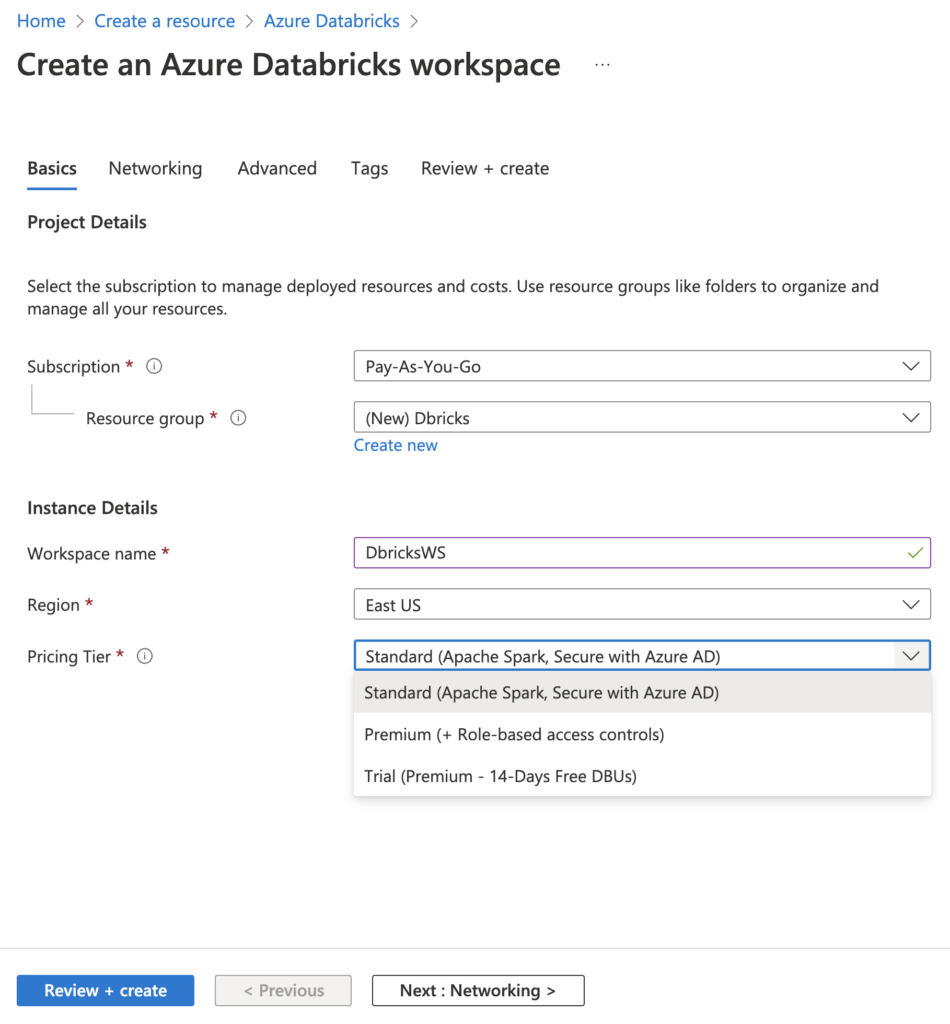Click the ellipsis next to page title

coord(602,65)
